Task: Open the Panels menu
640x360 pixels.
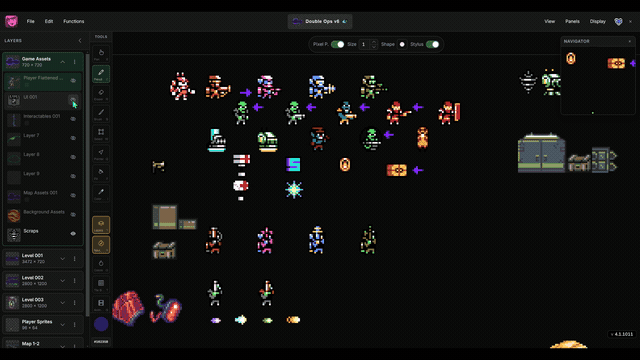Action: pos(572,21)
